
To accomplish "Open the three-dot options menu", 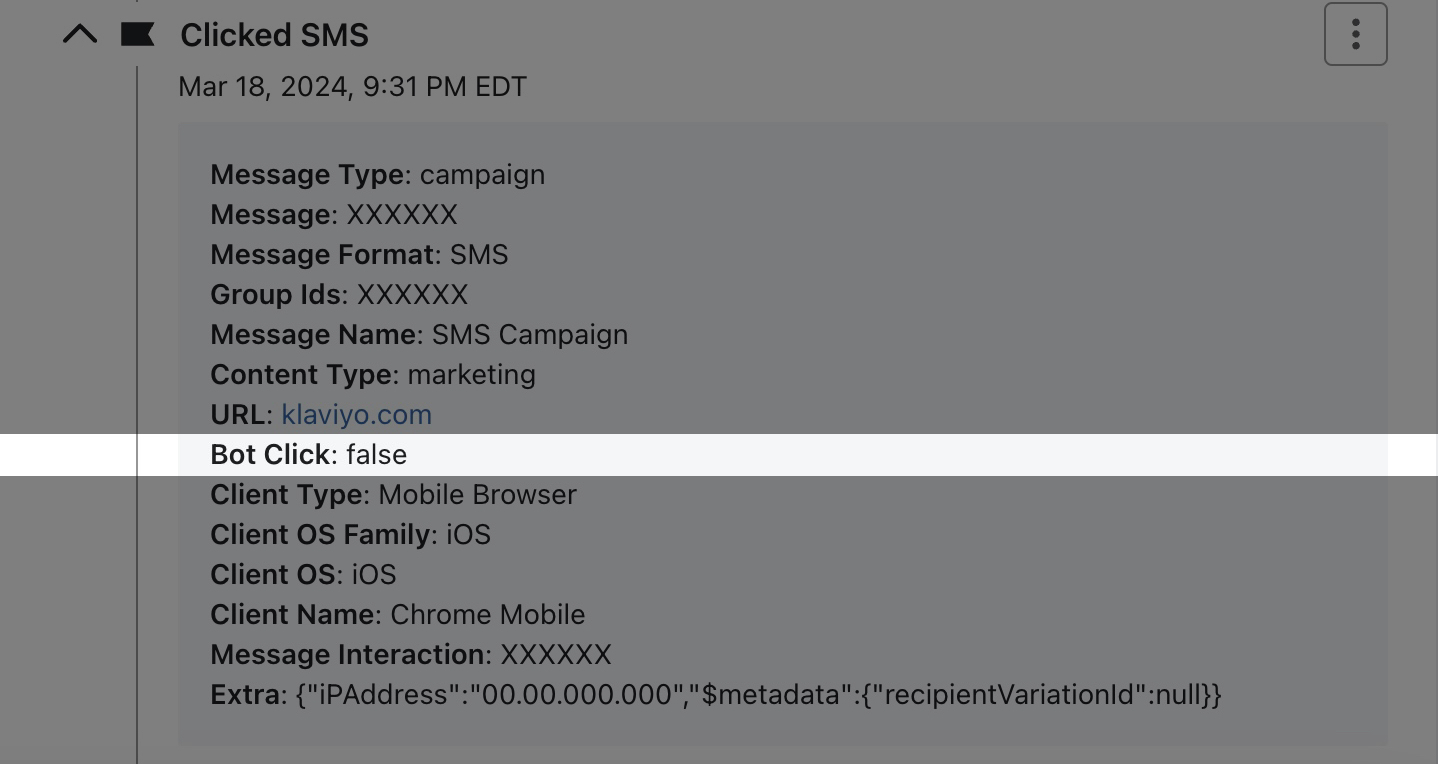I will [x=1355, y=33].
